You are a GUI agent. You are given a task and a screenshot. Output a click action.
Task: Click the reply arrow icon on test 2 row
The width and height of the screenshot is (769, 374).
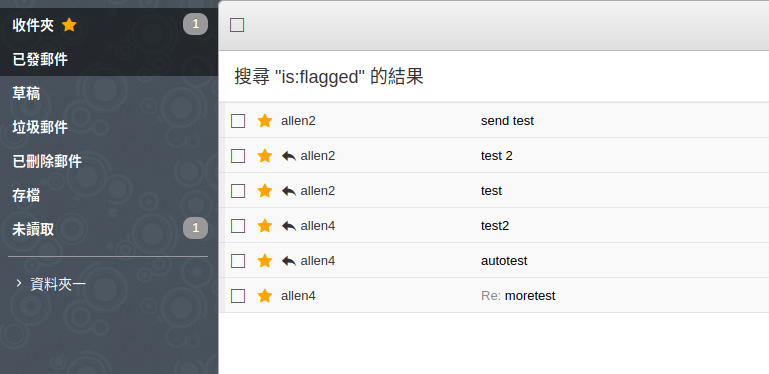click(x=289, y=156)
